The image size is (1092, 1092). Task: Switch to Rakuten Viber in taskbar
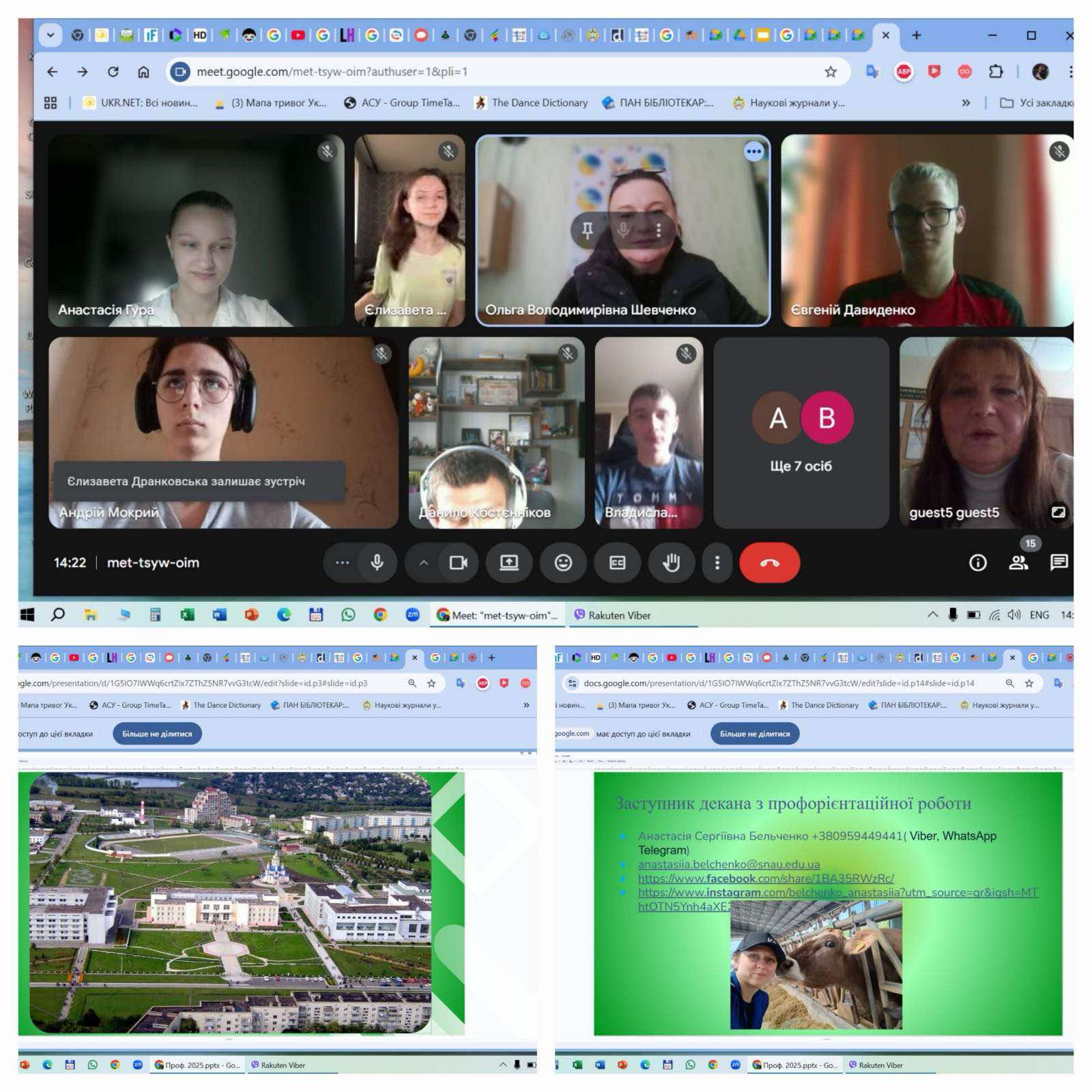[612, 615]
